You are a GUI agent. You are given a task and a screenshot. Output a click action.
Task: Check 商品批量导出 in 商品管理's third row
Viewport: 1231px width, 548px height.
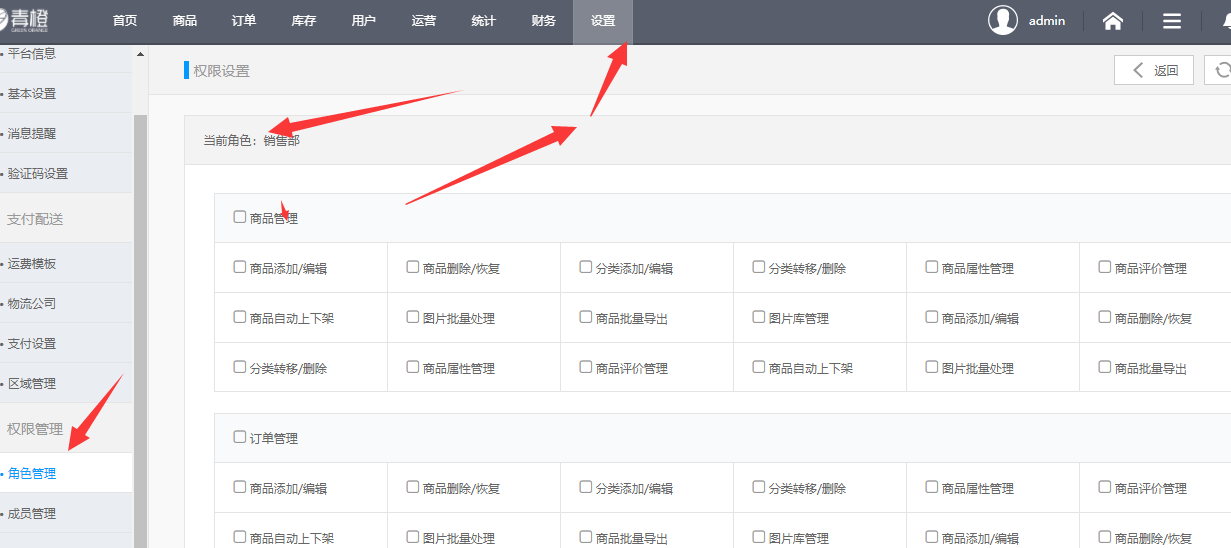pos(1105,367)
